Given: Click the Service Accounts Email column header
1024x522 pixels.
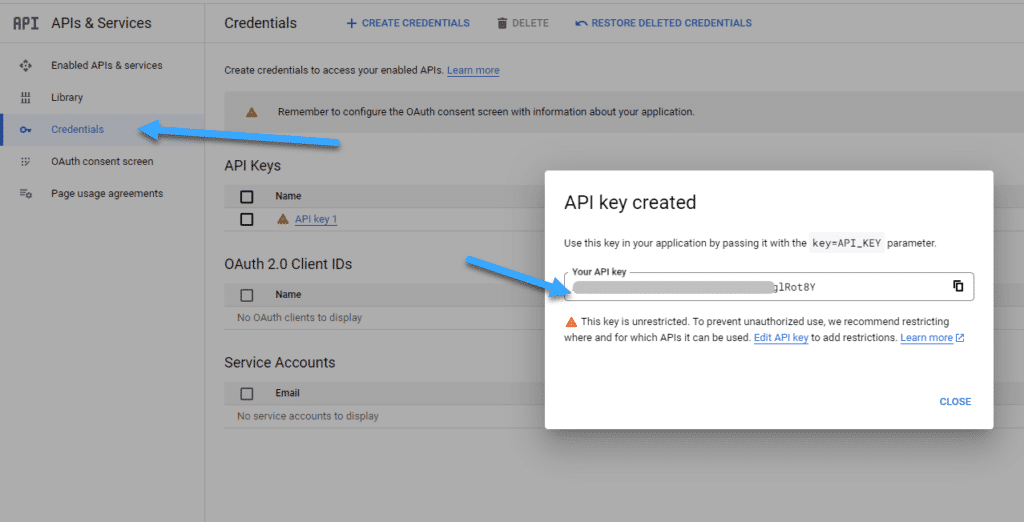Looking at the screenshot, I should [x=287, y=393].
